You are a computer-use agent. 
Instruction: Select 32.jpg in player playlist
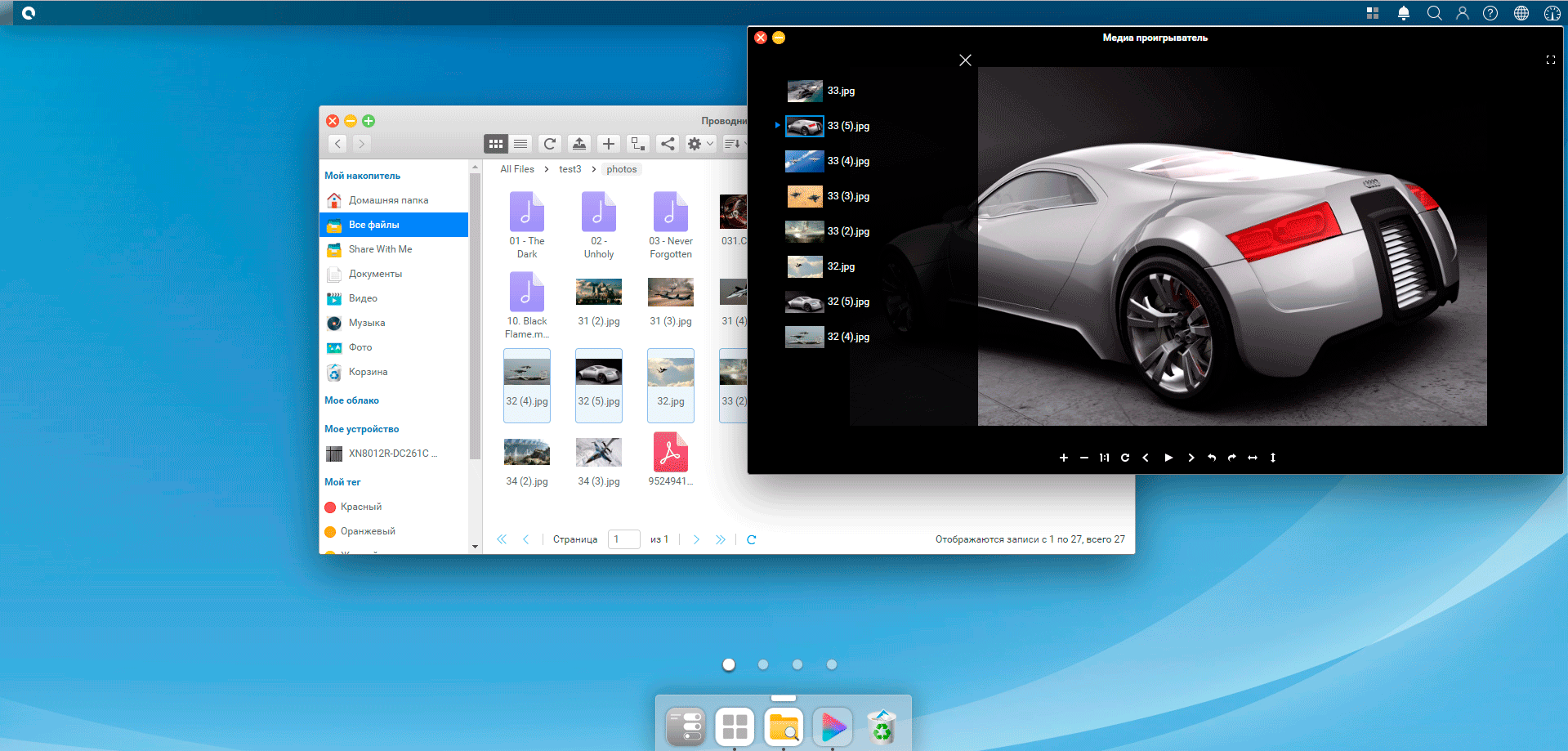821,266
